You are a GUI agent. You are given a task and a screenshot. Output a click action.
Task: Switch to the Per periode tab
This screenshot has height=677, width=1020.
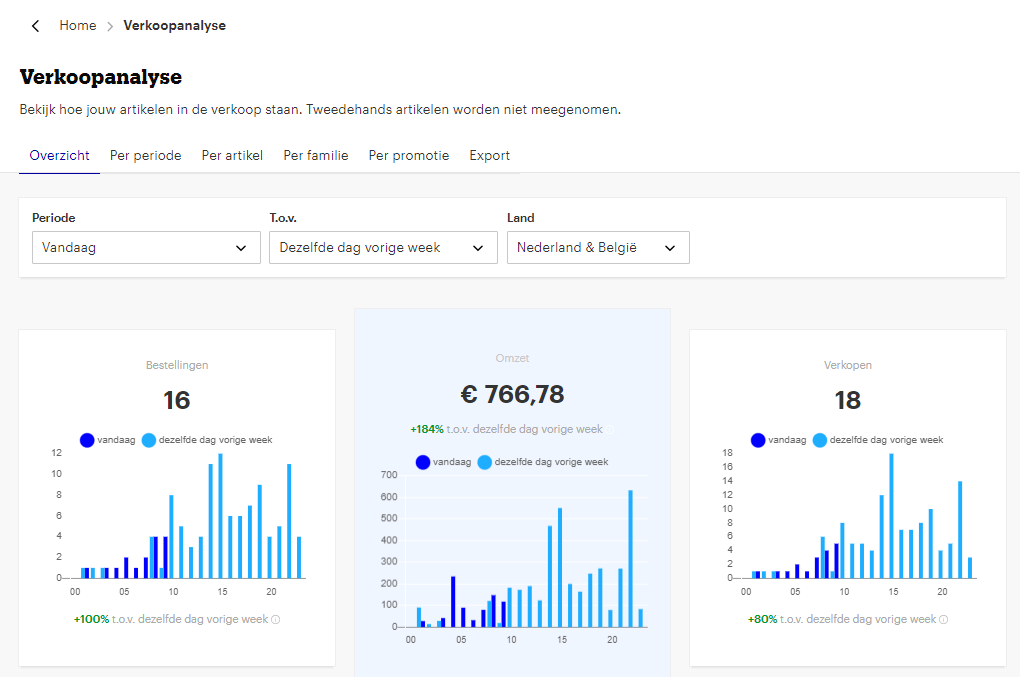(x=146, y=156)
